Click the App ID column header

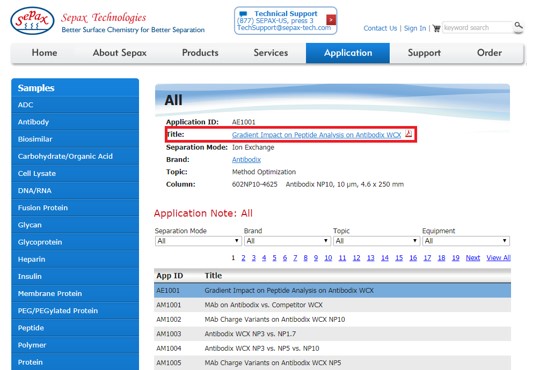coord(170,276)
